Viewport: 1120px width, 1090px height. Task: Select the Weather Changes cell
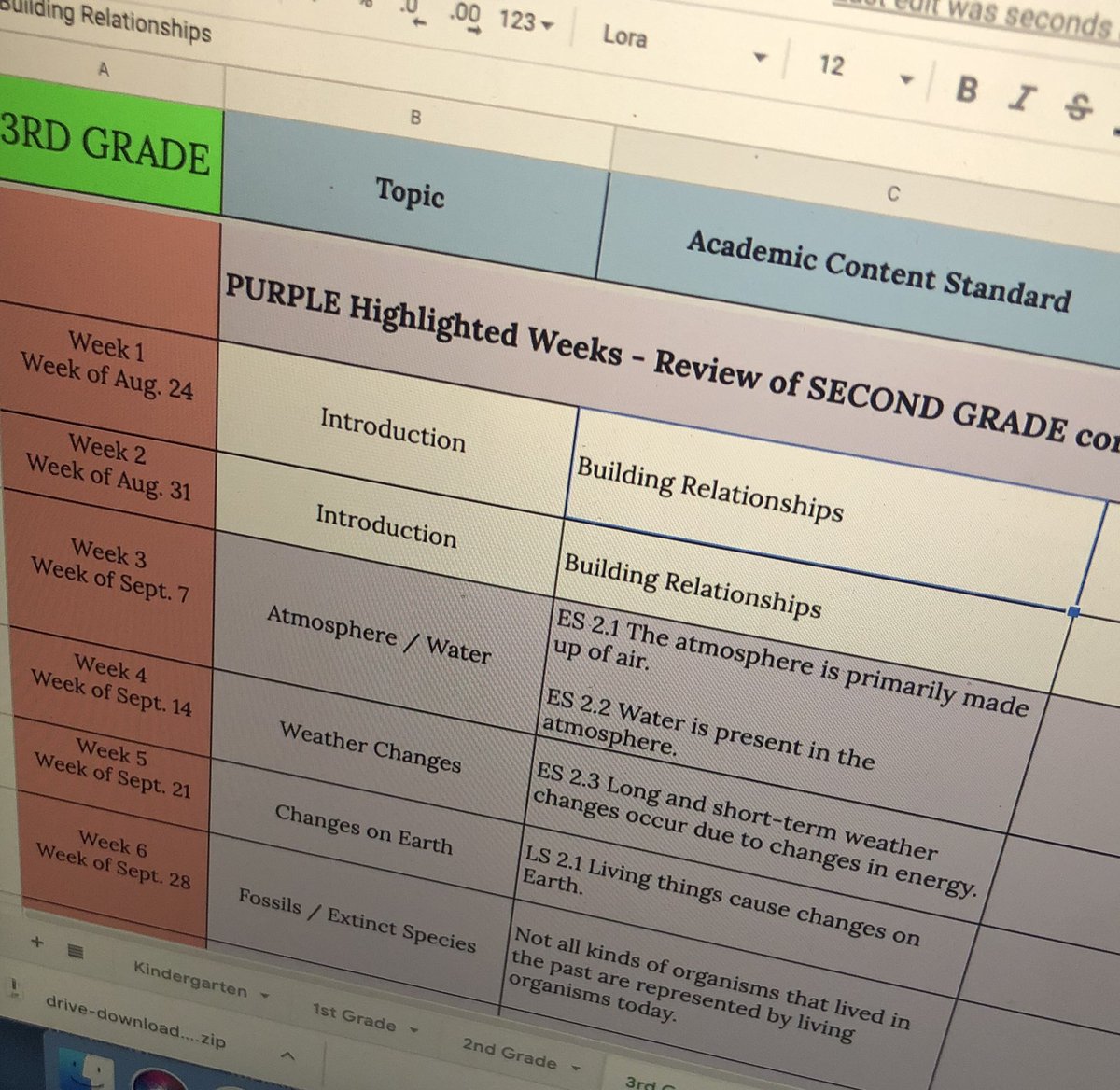coord(370,747)
